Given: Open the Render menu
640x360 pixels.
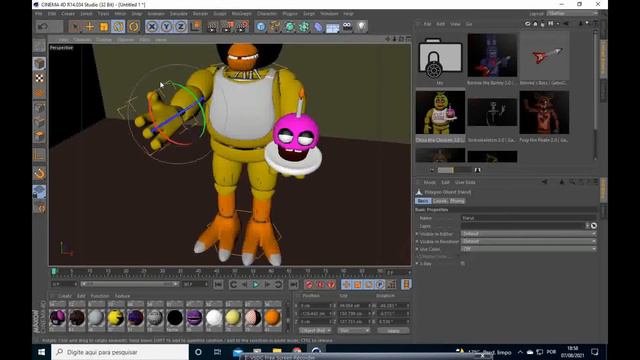Looking at the screenshot, I should click(x=200, y=14).
